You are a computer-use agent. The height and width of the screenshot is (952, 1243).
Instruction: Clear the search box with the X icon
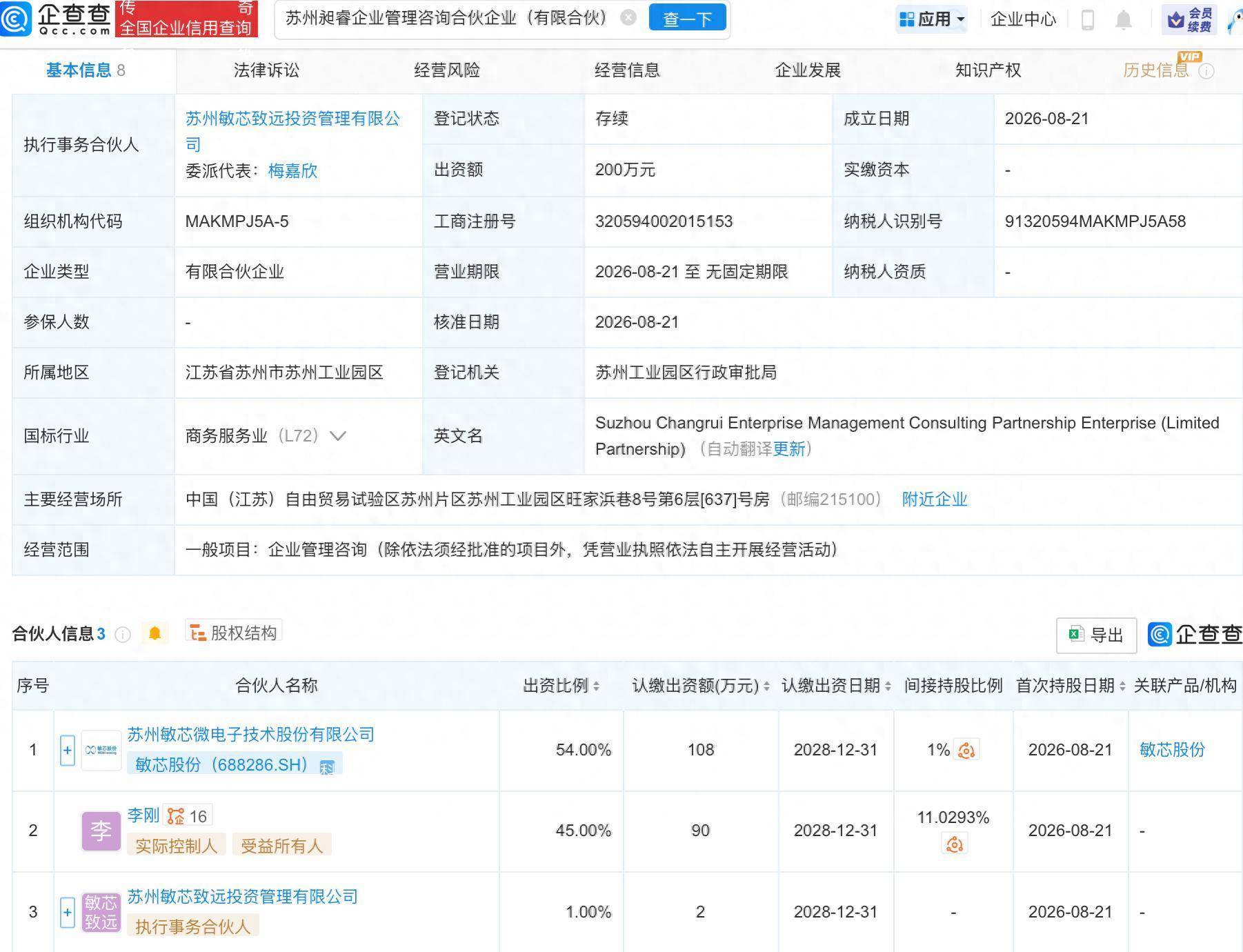point(628,17)
